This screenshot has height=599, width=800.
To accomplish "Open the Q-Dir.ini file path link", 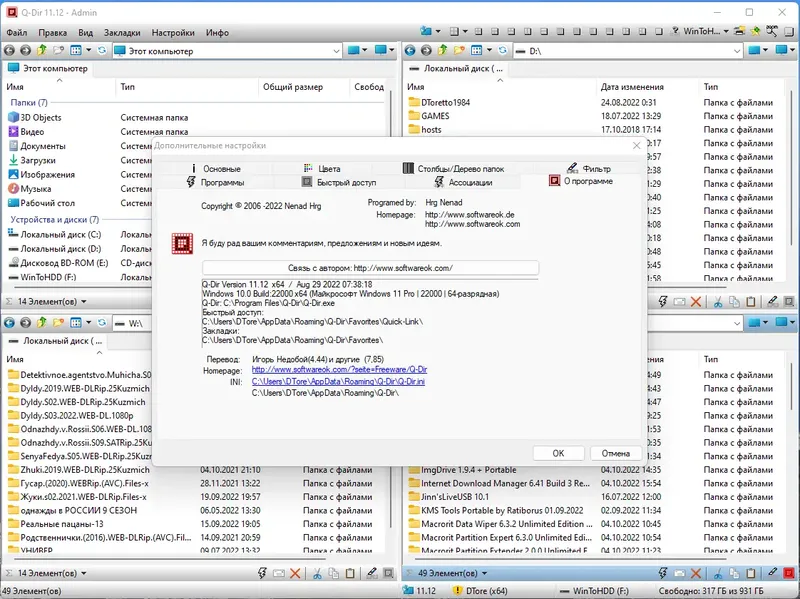I will [x=338, y=382].
